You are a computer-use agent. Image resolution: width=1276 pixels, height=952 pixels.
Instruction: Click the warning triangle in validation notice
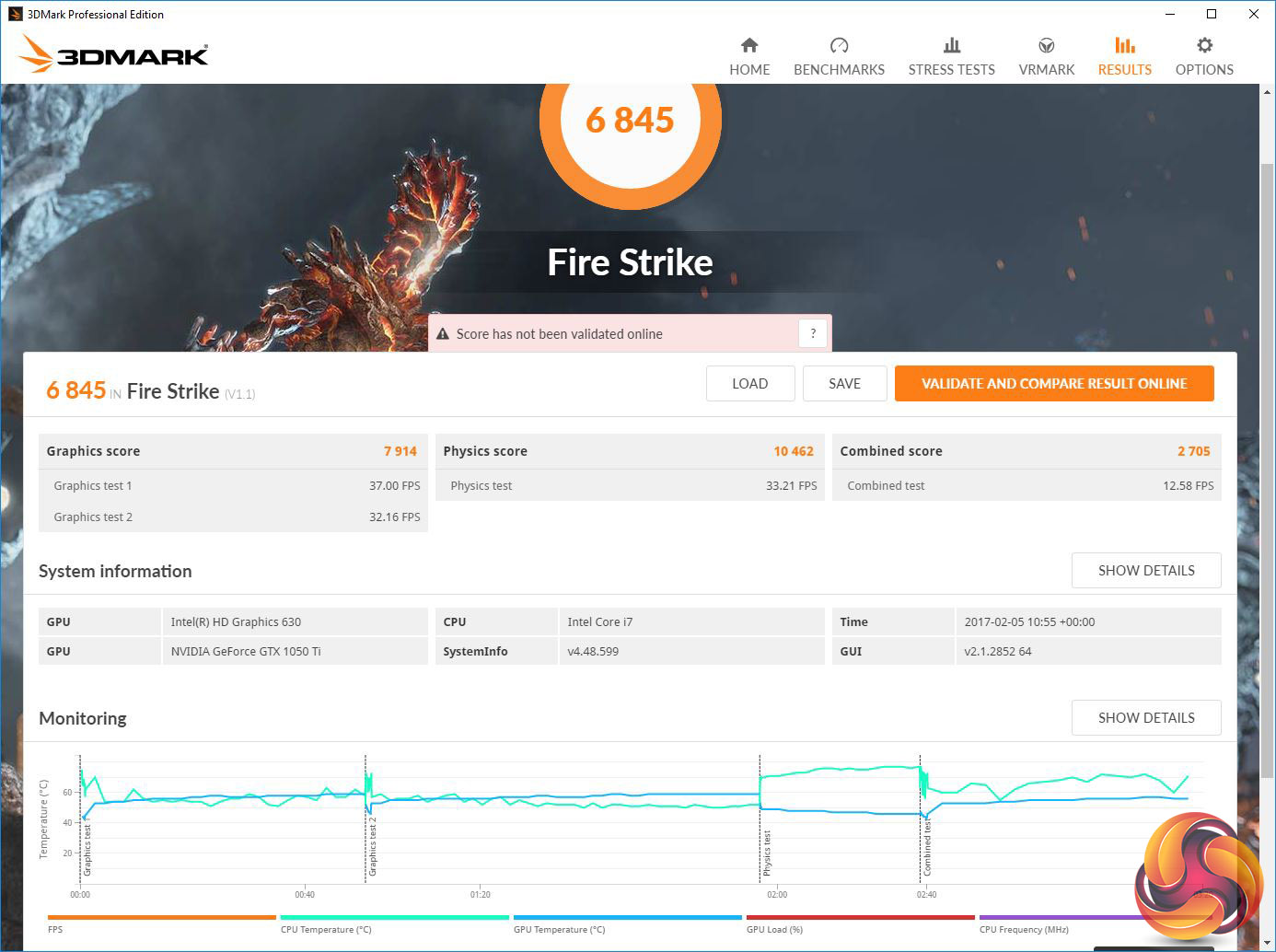(443, 334)
